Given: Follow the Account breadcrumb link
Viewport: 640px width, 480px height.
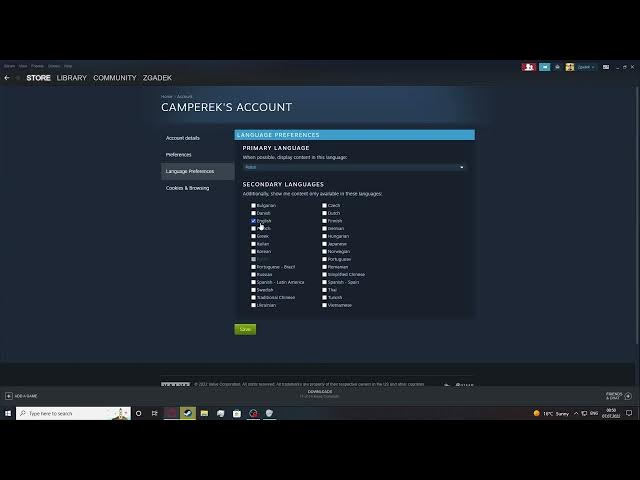Looking at the screenshot, I should [x=184, y=97].
